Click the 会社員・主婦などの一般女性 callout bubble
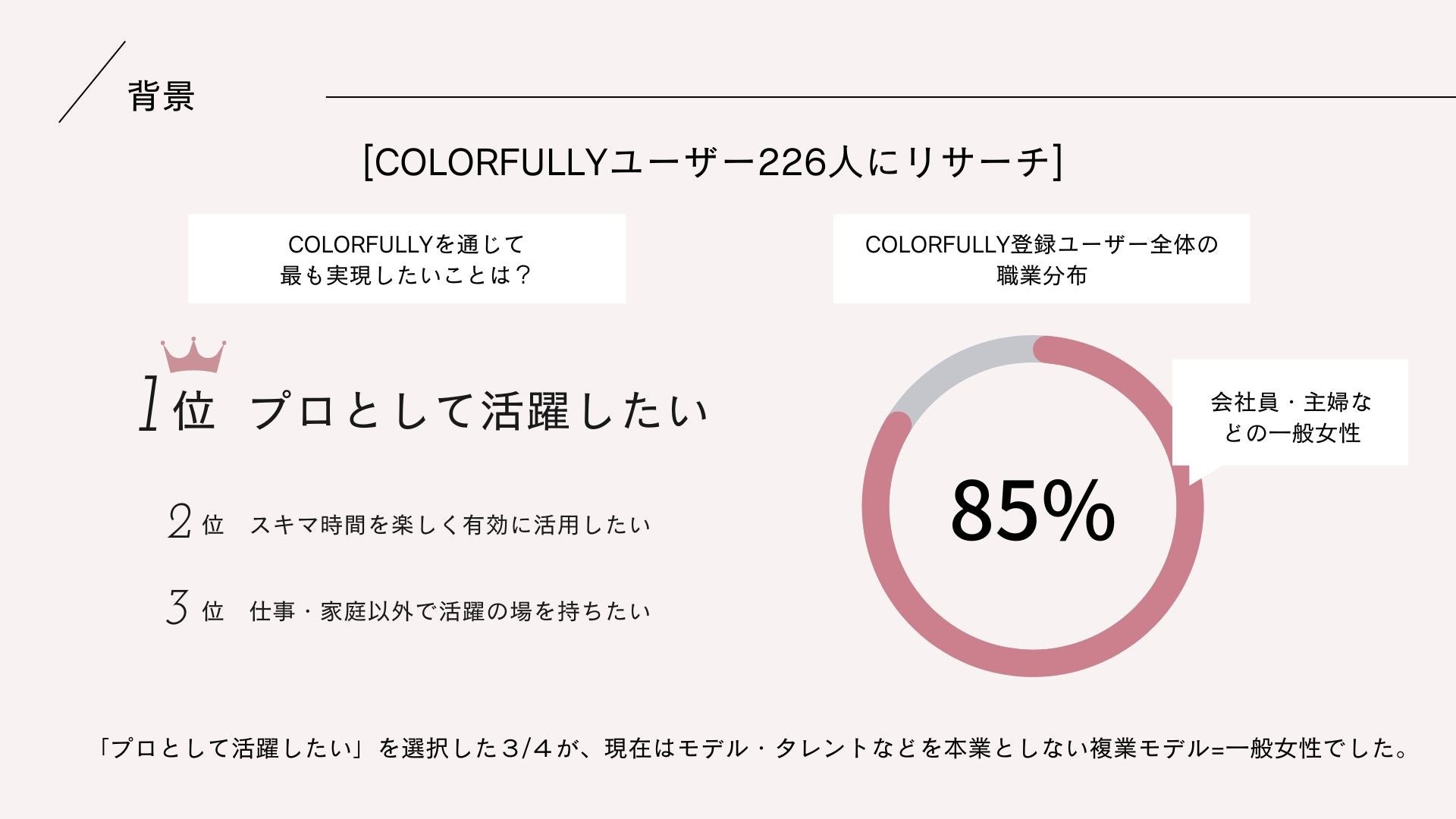Image resolution: width=1456 pixels, height=819 pixels. coord(1290,417)
